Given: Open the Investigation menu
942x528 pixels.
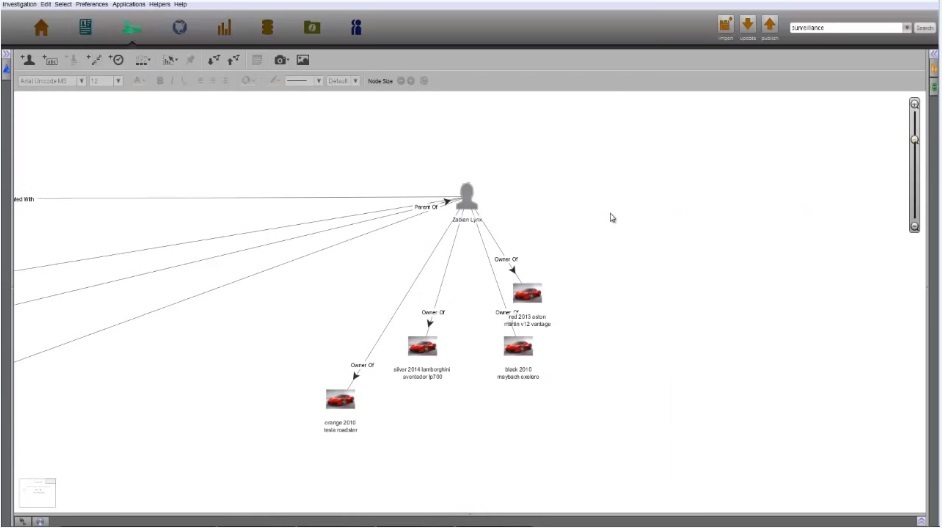Looking at the screenshot, I should point(19,4).
